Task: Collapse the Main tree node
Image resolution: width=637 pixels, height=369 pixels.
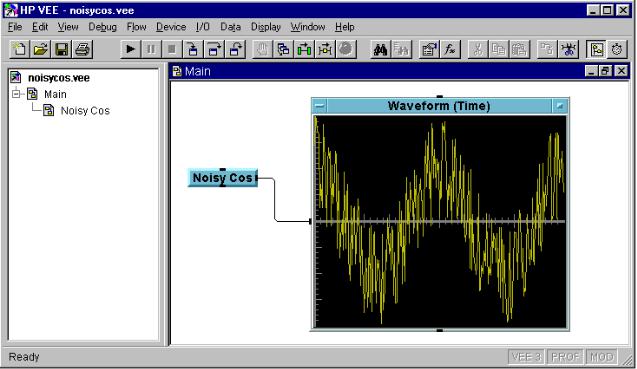Action: click(16, 94)
